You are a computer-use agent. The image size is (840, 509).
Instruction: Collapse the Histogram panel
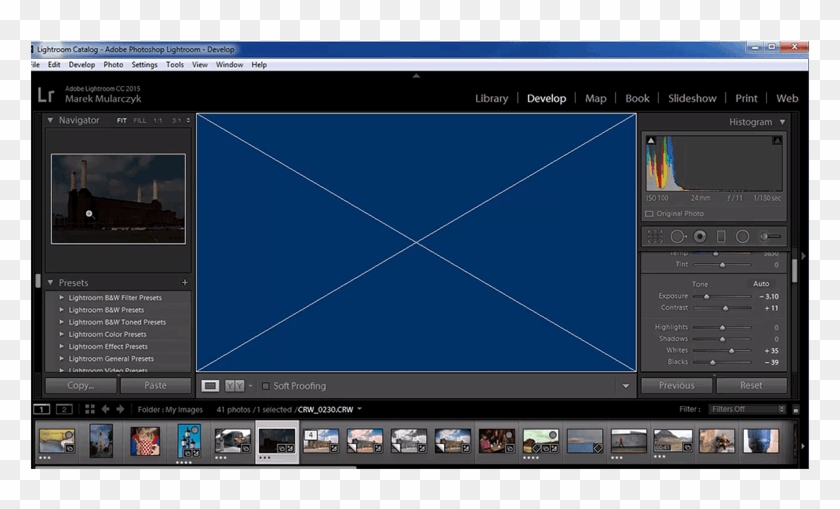783,122
